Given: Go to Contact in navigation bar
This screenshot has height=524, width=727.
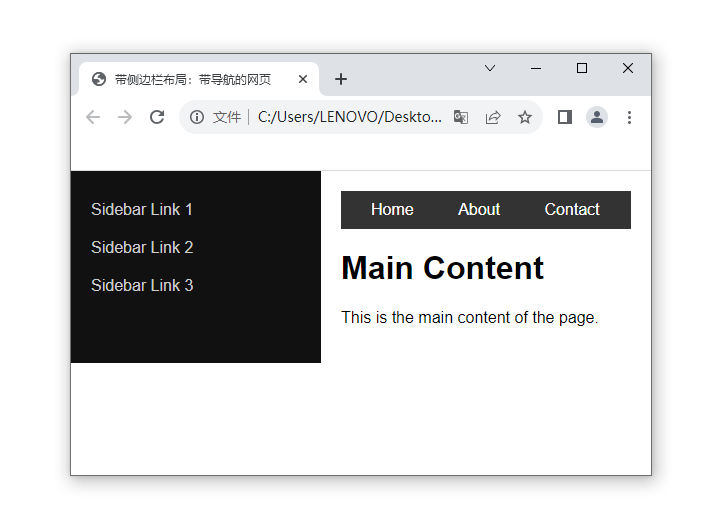Looking at the screenshot, I should tap(572, 210).
